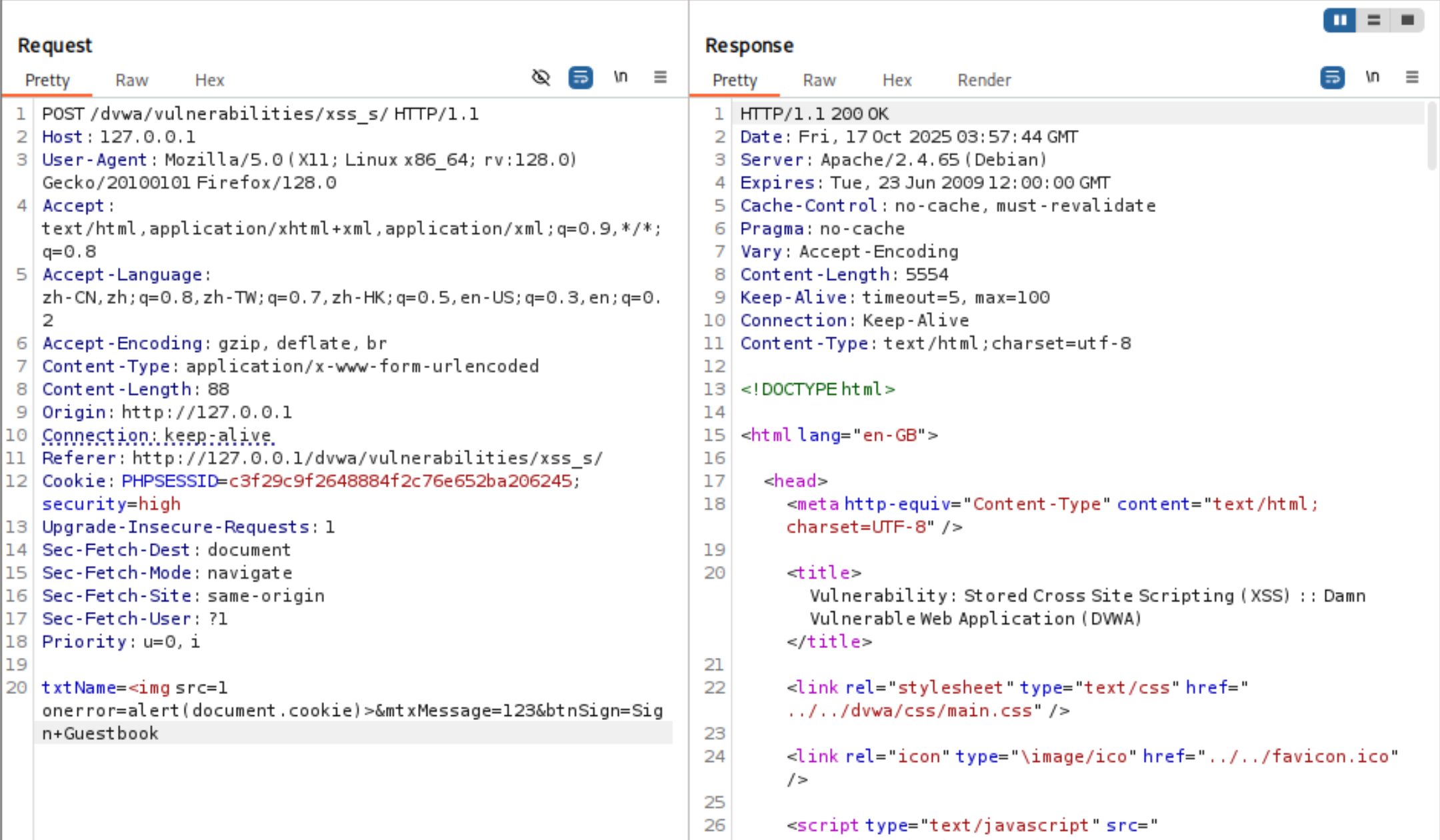Image resolution: width=1440 pixels, height=840 pixels.
Task: Select combined tabbed layout icon
Action: tap(1407, 20)
